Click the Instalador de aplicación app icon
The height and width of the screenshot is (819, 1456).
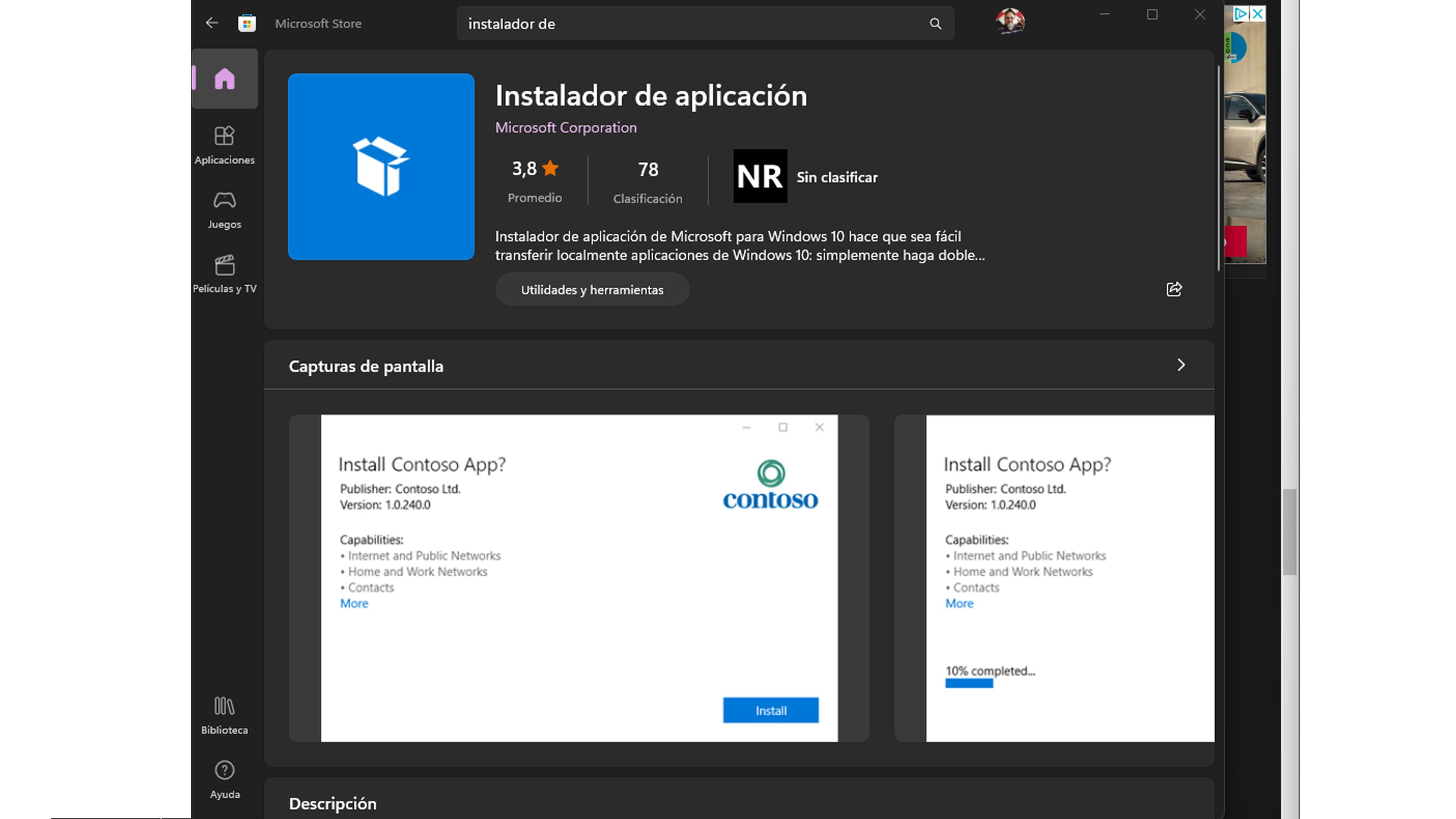click(381, 167)
